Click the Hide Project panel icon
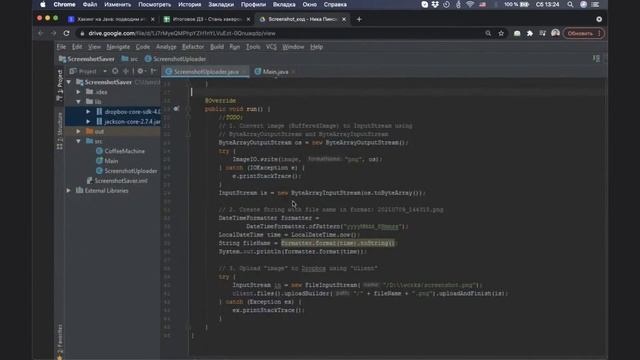This screenshot has width=640, height=360. (153, 71)
